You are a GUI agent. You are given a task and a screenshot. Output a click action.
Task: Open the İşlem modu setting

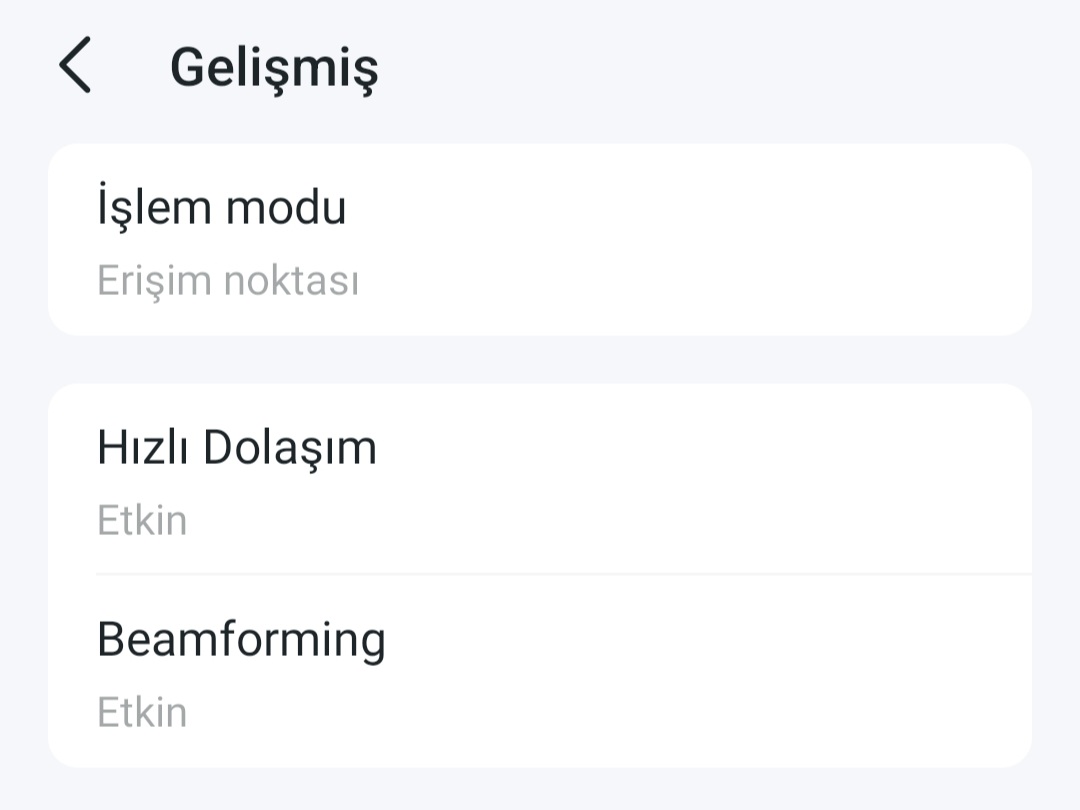540,240
